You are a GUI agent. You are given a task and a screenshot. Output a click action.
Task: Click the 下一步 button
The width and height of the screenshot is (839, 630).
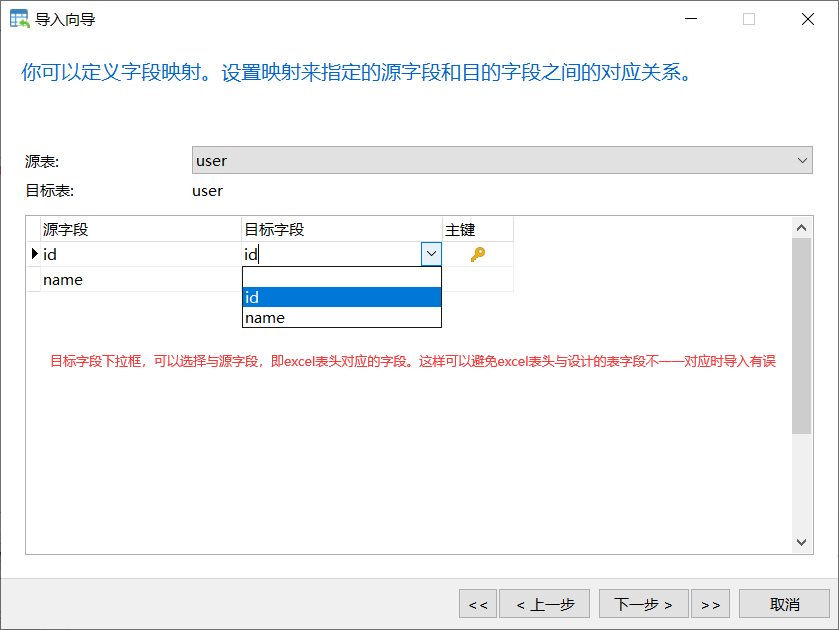643,603
